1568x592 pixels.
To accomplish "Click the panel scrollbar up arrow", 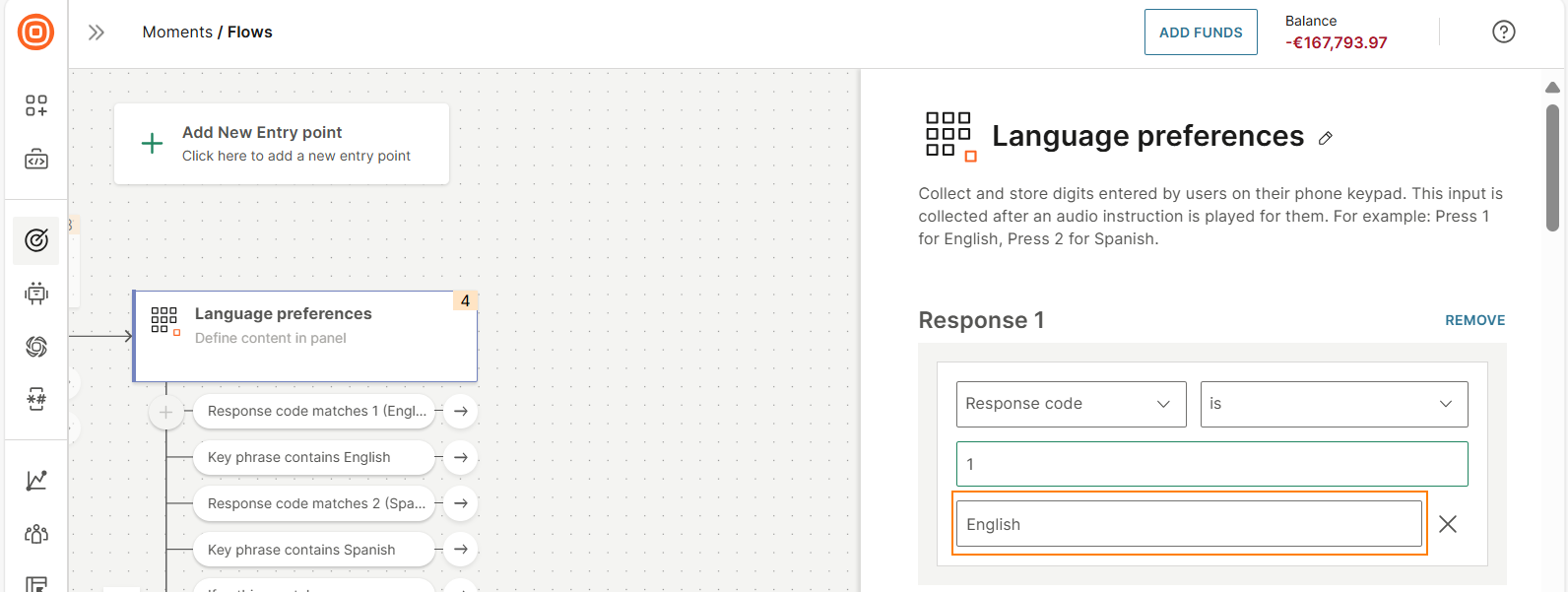I will [x=1553, y=88].
